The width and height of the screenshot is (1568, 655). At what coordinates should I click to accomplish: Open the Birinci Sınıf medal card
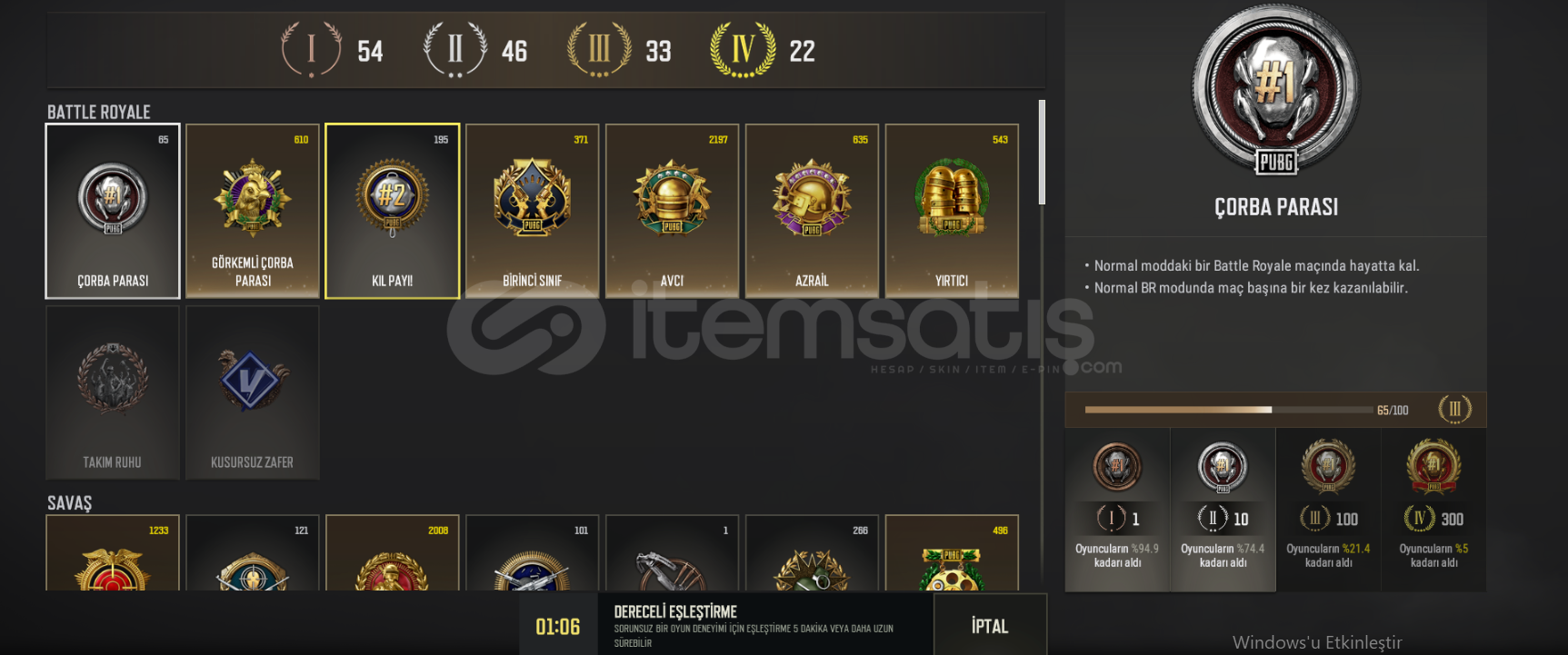[533, 211]
